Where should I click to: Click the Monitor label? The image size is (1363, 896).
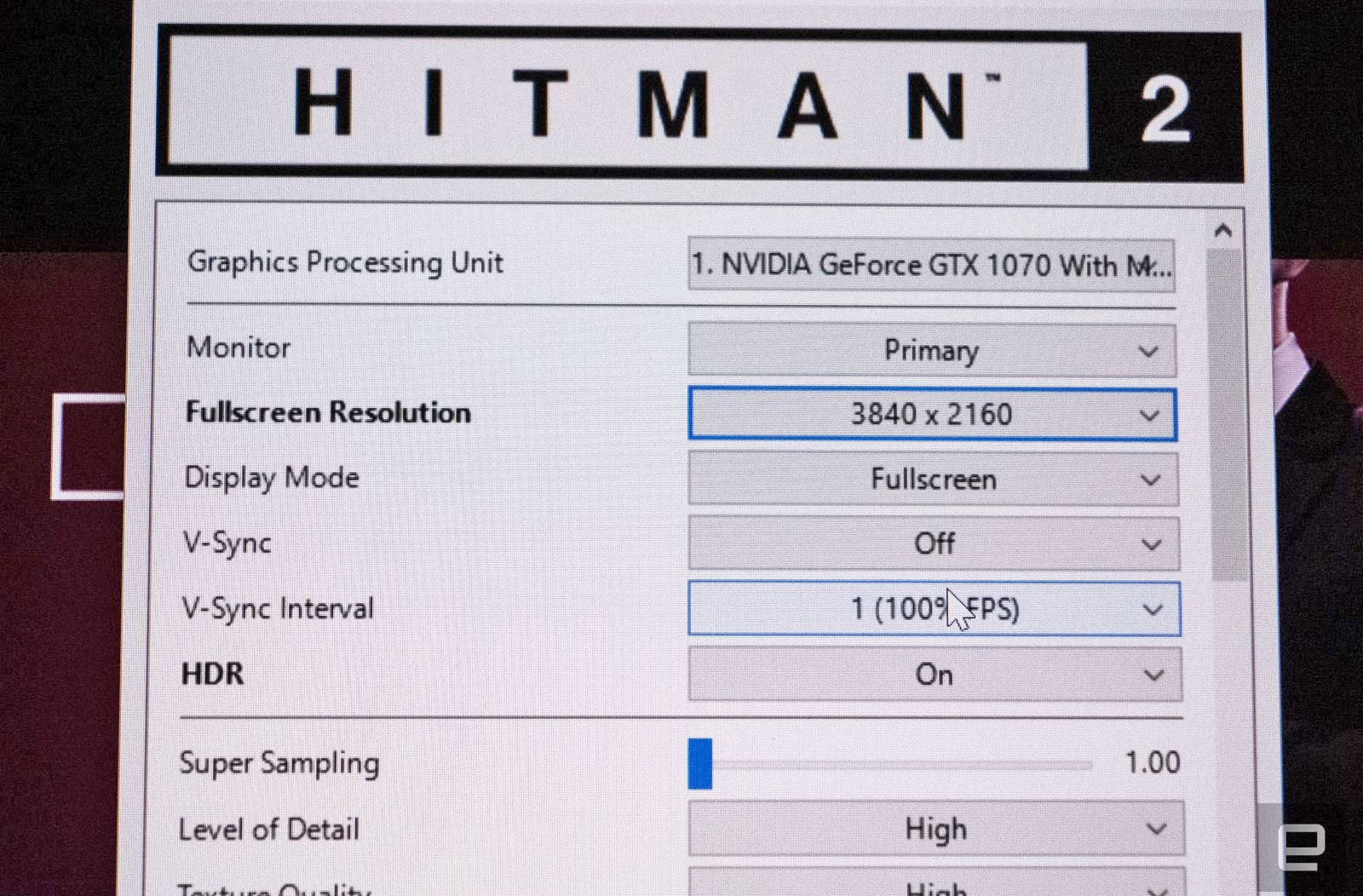coord(239,347)
